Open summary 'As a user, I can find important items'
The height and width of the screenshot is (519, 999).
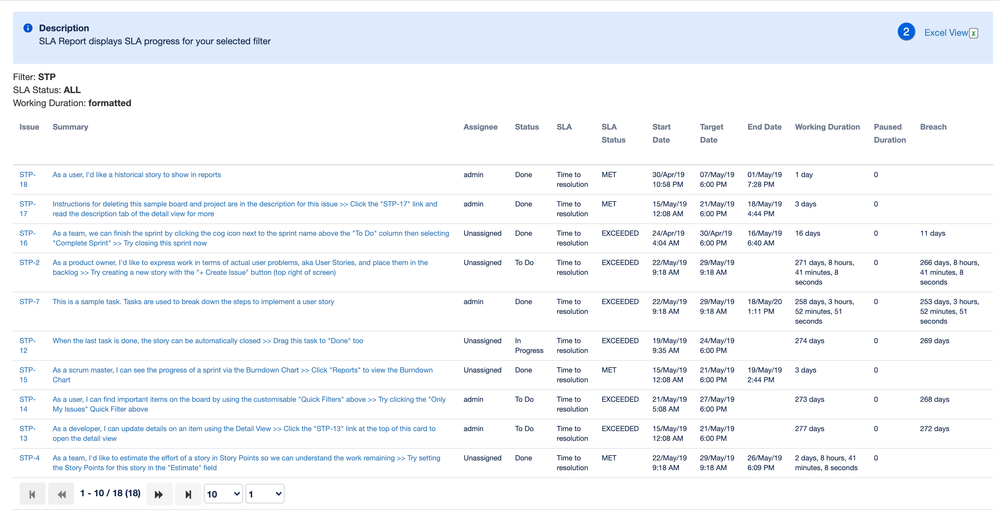click(x=249, y=404)
